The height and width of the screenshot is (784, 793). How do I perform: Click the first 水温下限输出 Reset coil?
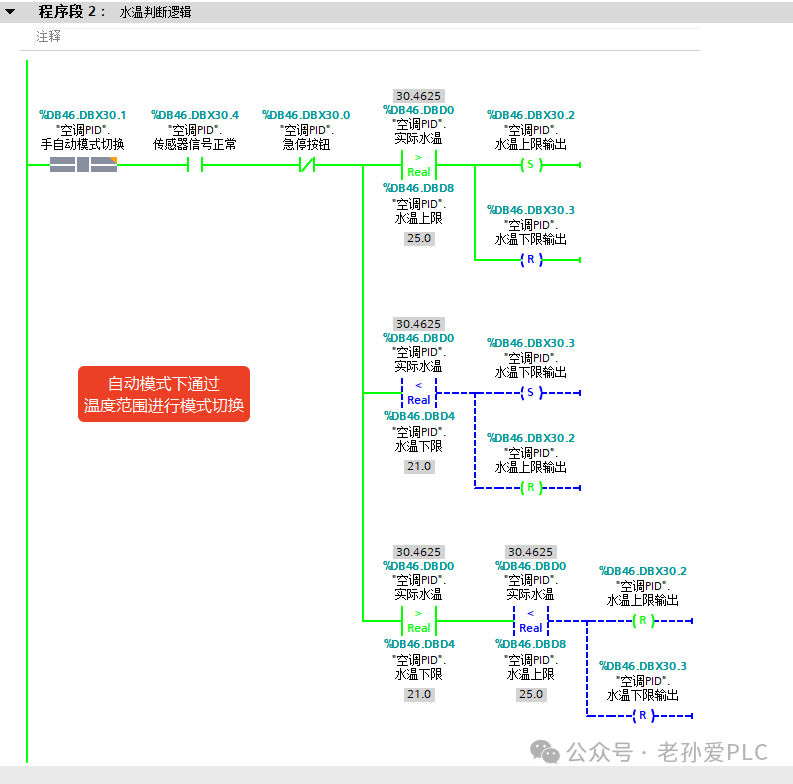[x=531, y=259]
